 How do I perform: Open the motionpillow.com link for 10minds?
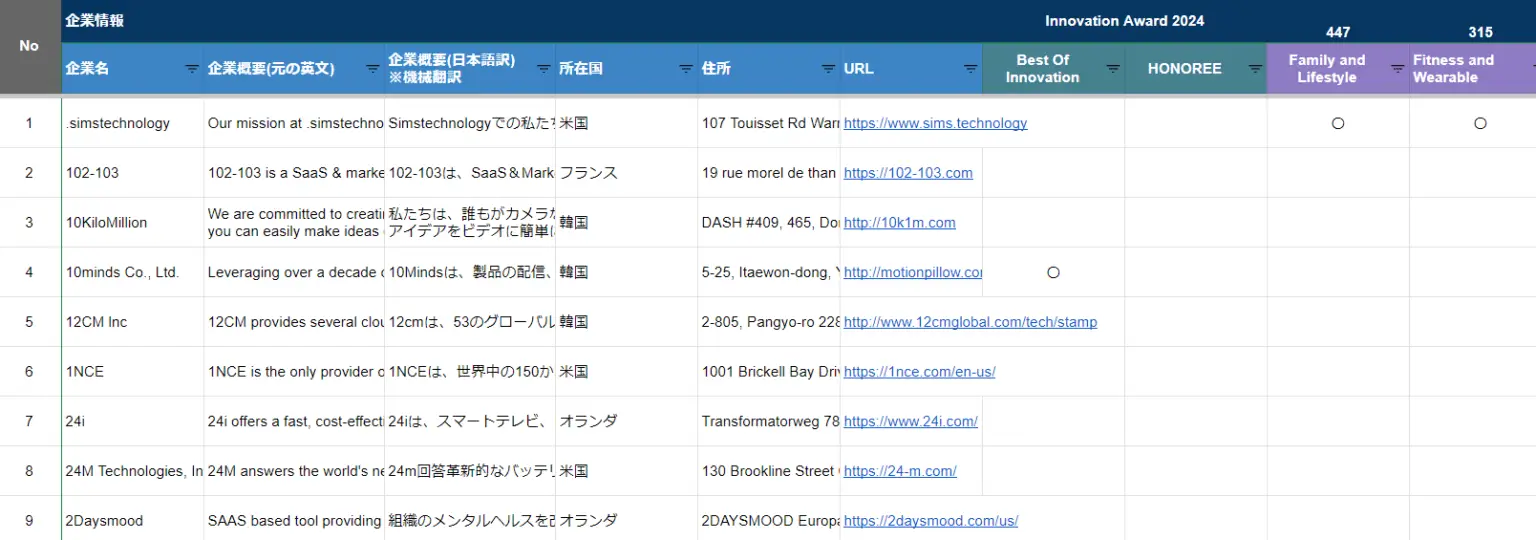point(913,272)
